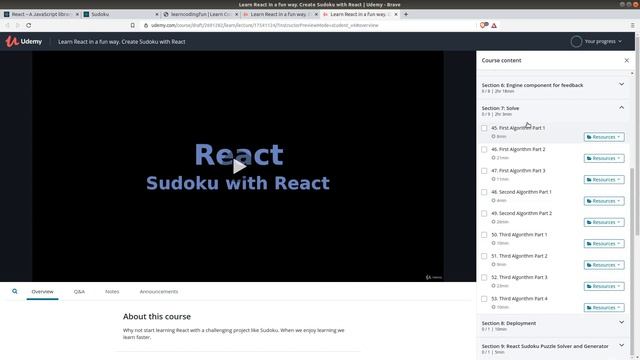Click the Brave shields icon
The image size is (640, 360).
click(x=484, y=25)
